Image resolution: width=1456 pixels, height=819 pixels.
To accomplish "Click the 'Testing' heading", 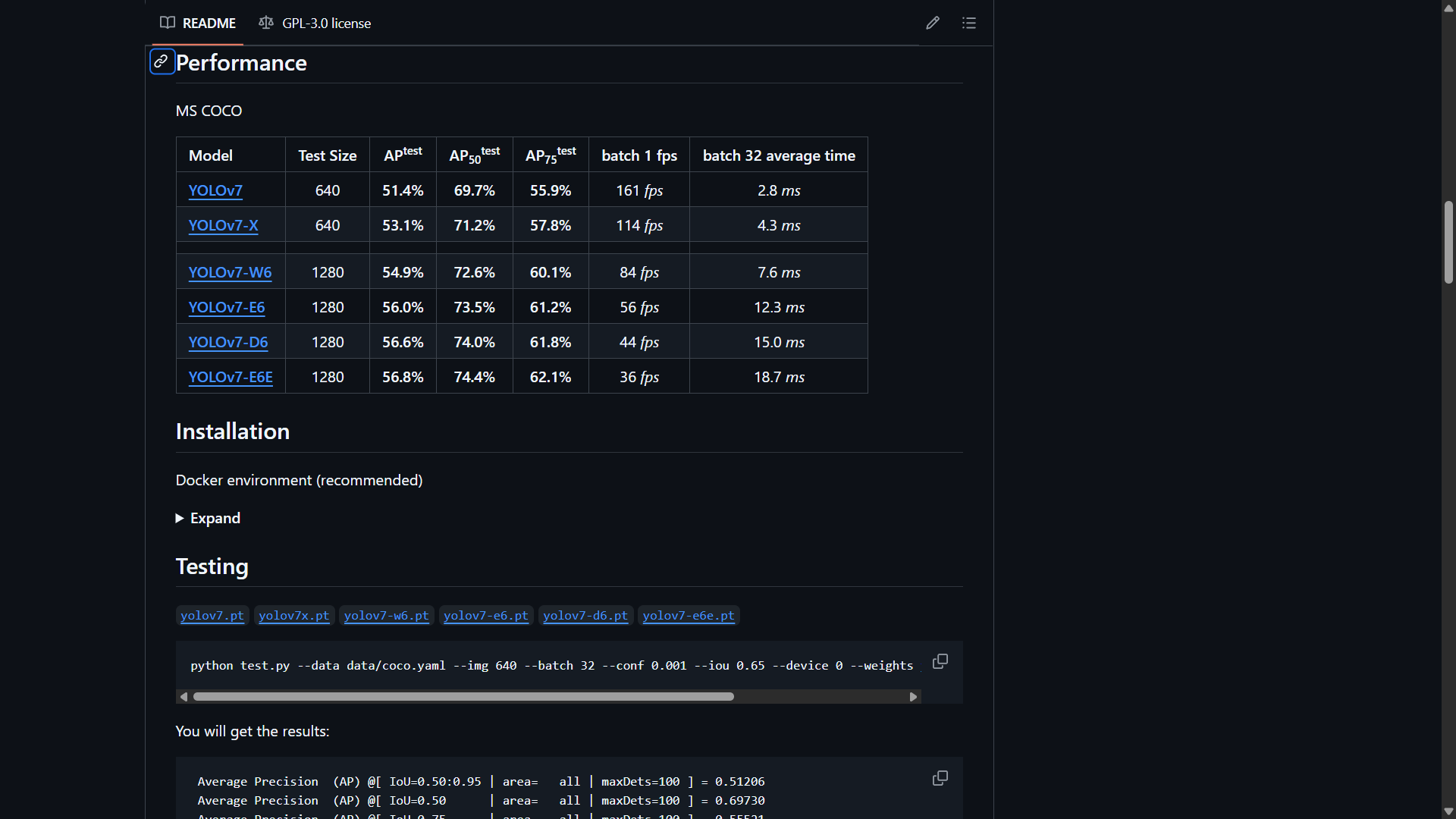I will point(212,566).
